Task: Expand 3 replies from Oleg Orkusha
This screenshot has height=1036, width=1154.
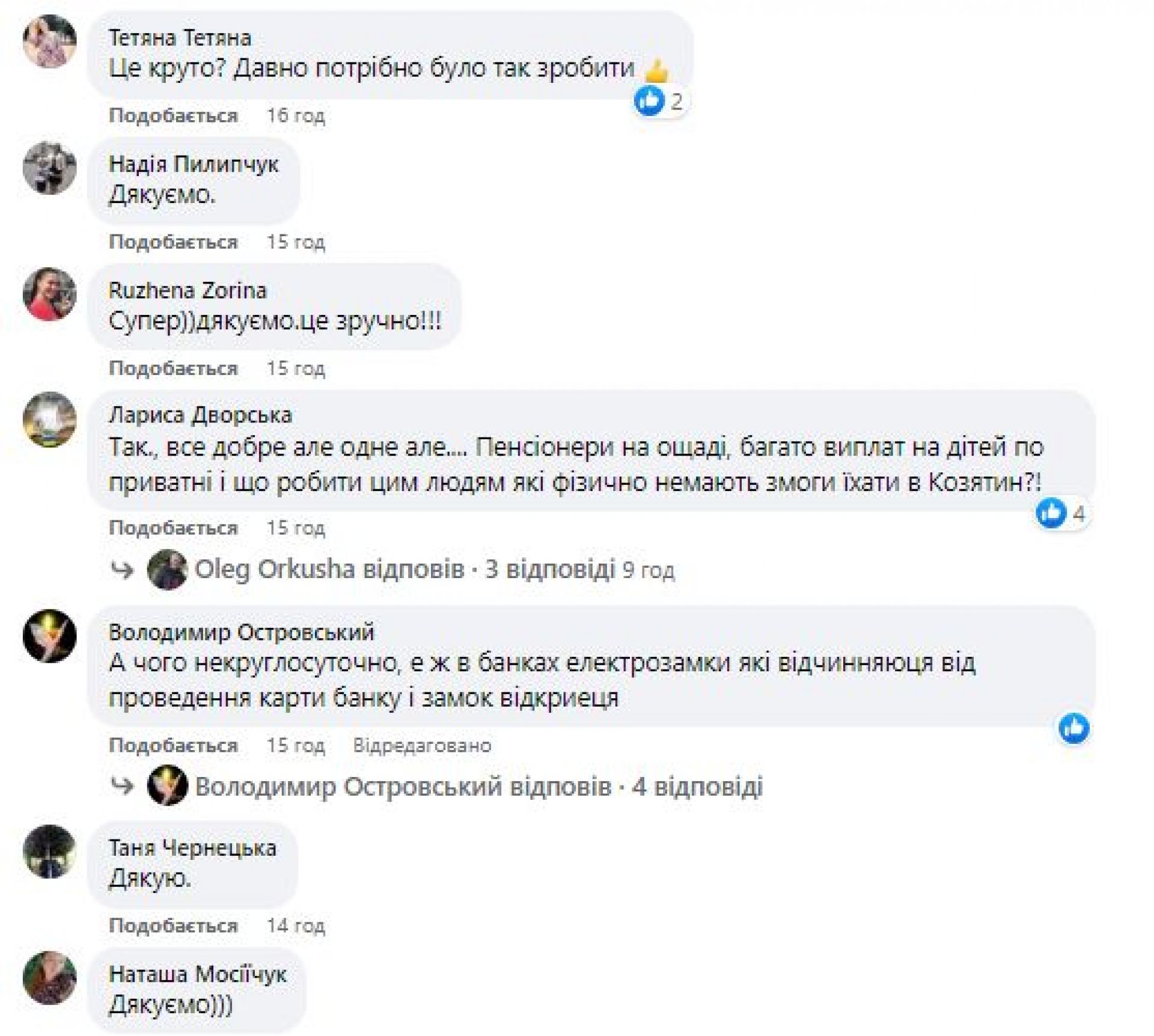Action: click(549, 569)
